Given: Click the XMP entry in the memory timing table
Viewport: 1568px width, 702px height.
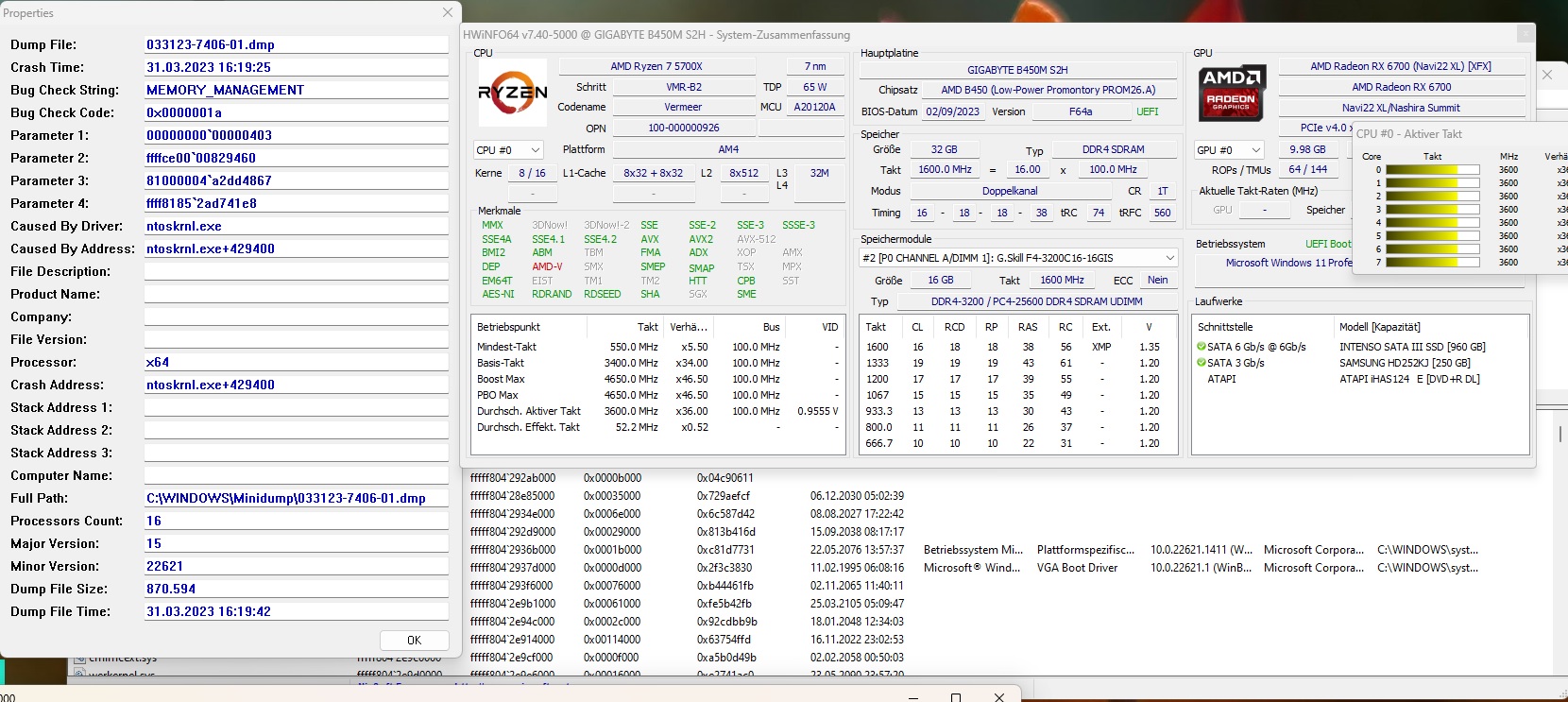Looking at the screenshot, I should click(x=1101, y=347).
